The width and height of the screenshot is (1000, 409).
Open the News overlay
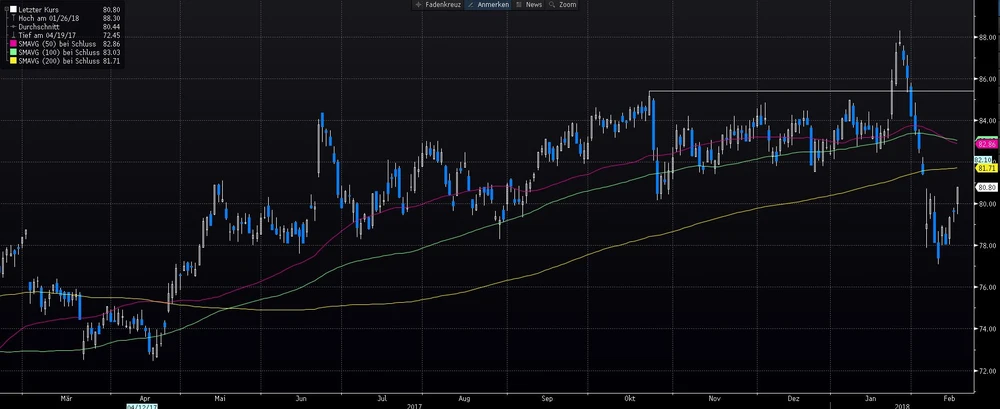point(530,5)
